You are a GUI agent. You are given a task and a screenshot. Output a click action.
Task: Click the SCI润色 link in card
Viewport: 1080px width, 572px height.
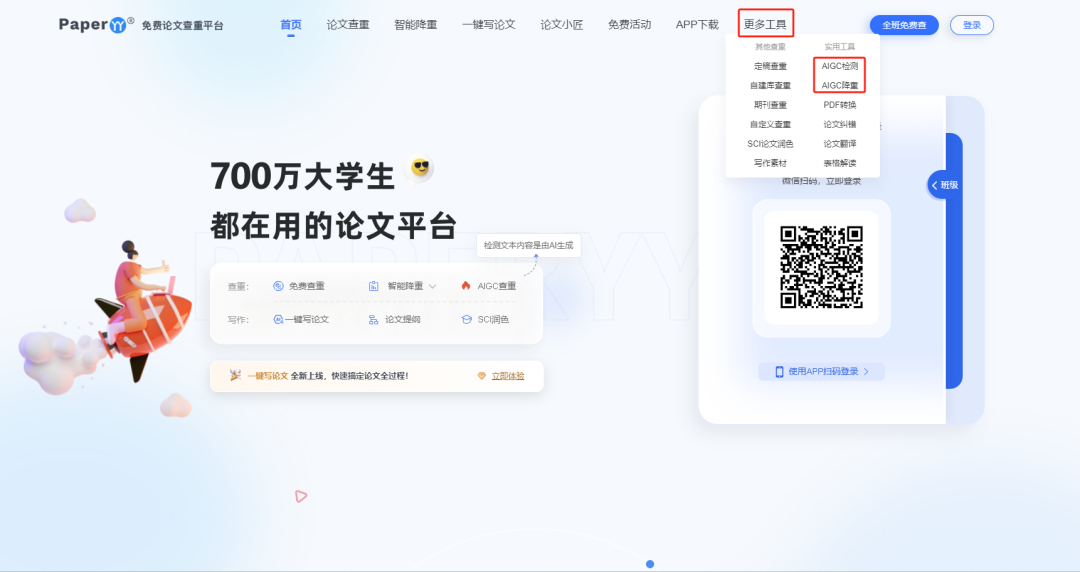[x=493, y=320]
